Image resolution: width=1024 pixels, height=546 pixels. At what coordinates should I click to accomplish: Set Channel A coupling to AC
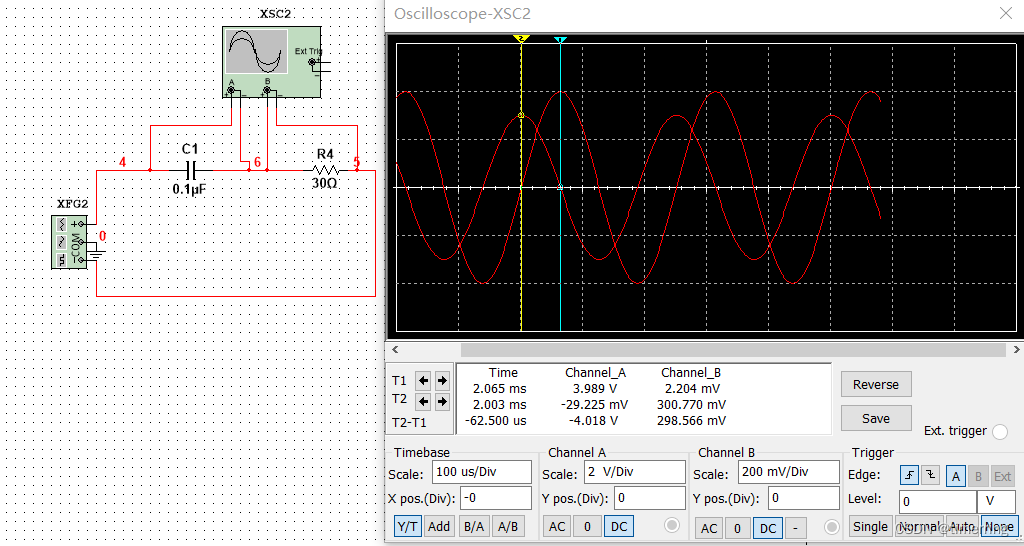coord(557,526)
